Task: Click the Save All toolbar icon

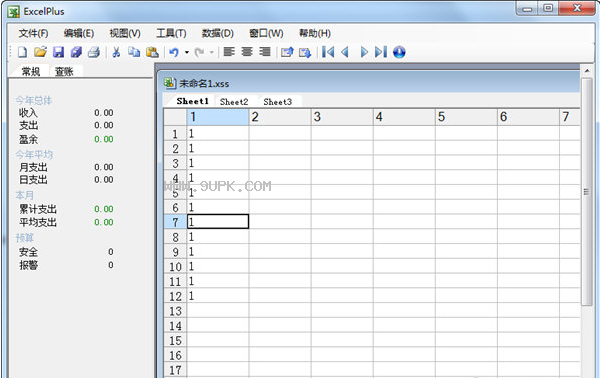Action: tap(77, 52)
